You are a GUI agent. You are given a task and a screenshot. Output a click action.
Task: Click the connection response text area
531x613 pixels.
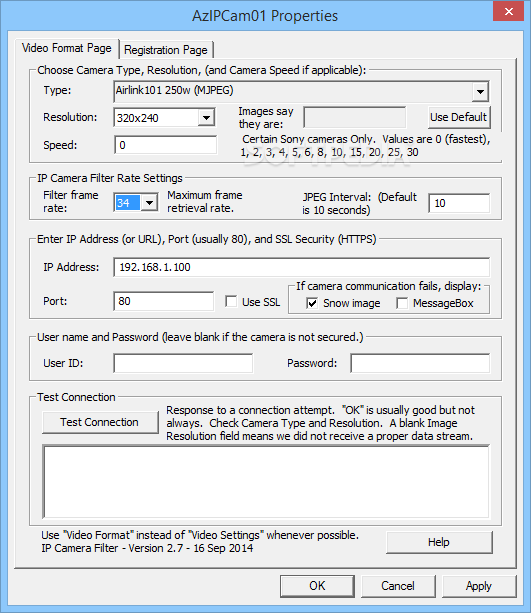[x=266, y=482]
